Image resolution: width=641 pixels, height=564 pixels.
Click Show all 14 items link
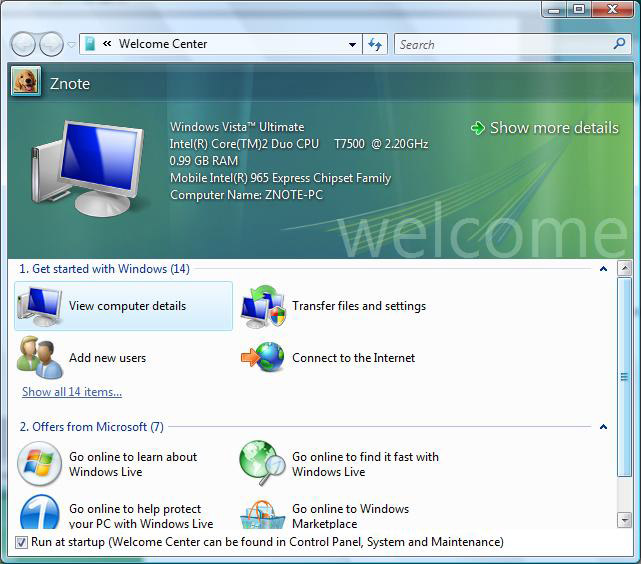[x=72, y=392]
